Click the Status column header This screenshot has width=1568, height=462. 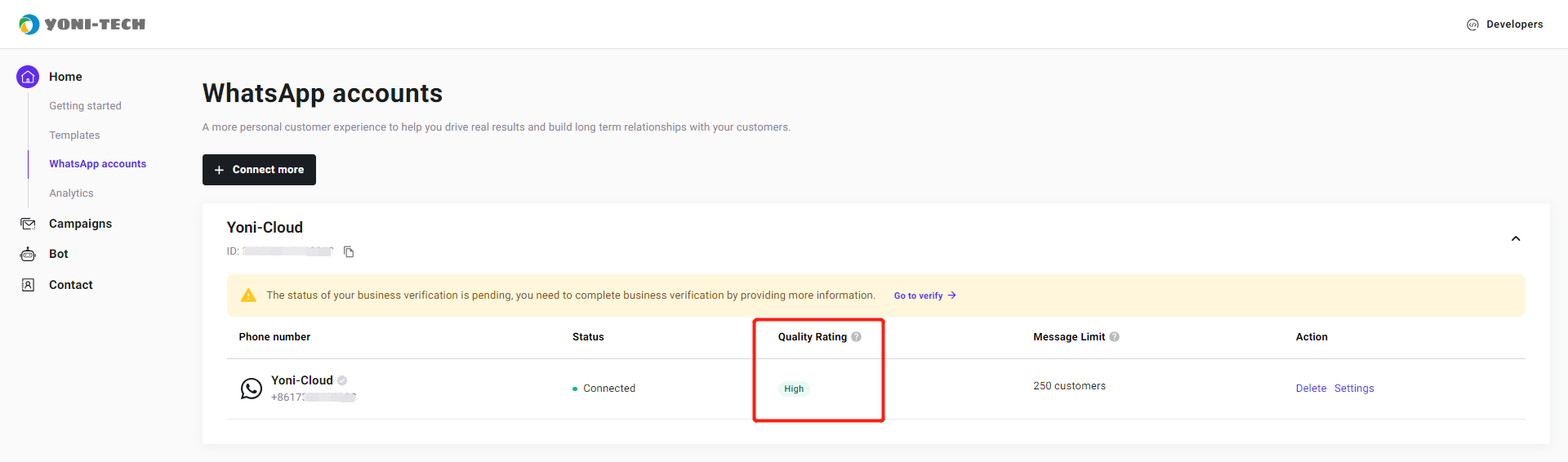588,337
